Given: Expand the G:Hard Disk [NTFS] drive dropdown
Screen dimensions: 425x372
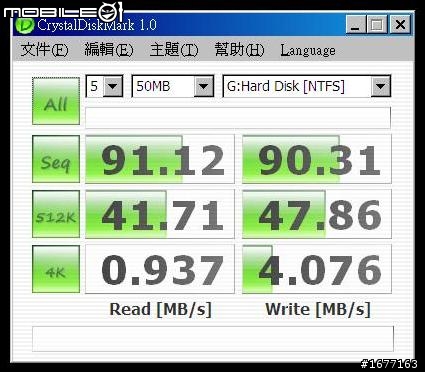Looking at the screenshot, I should 381,86.
